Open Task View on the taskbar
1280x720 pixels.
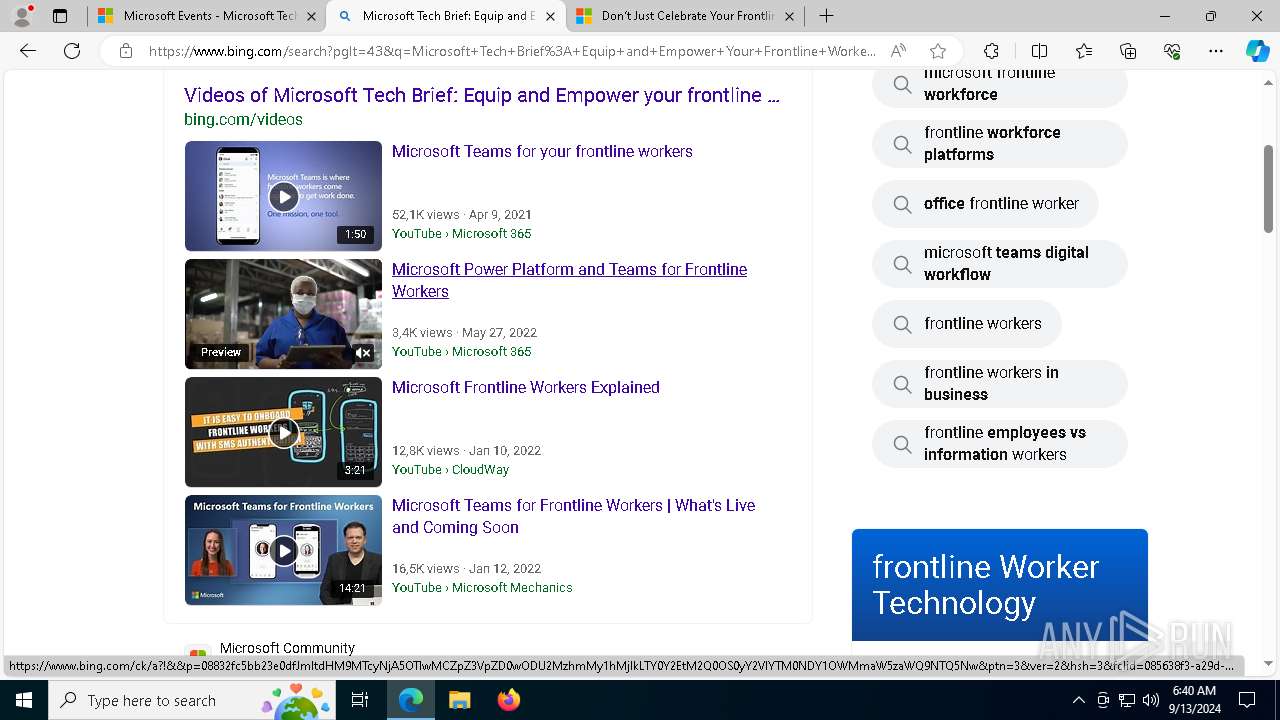[x=360, y=700]
